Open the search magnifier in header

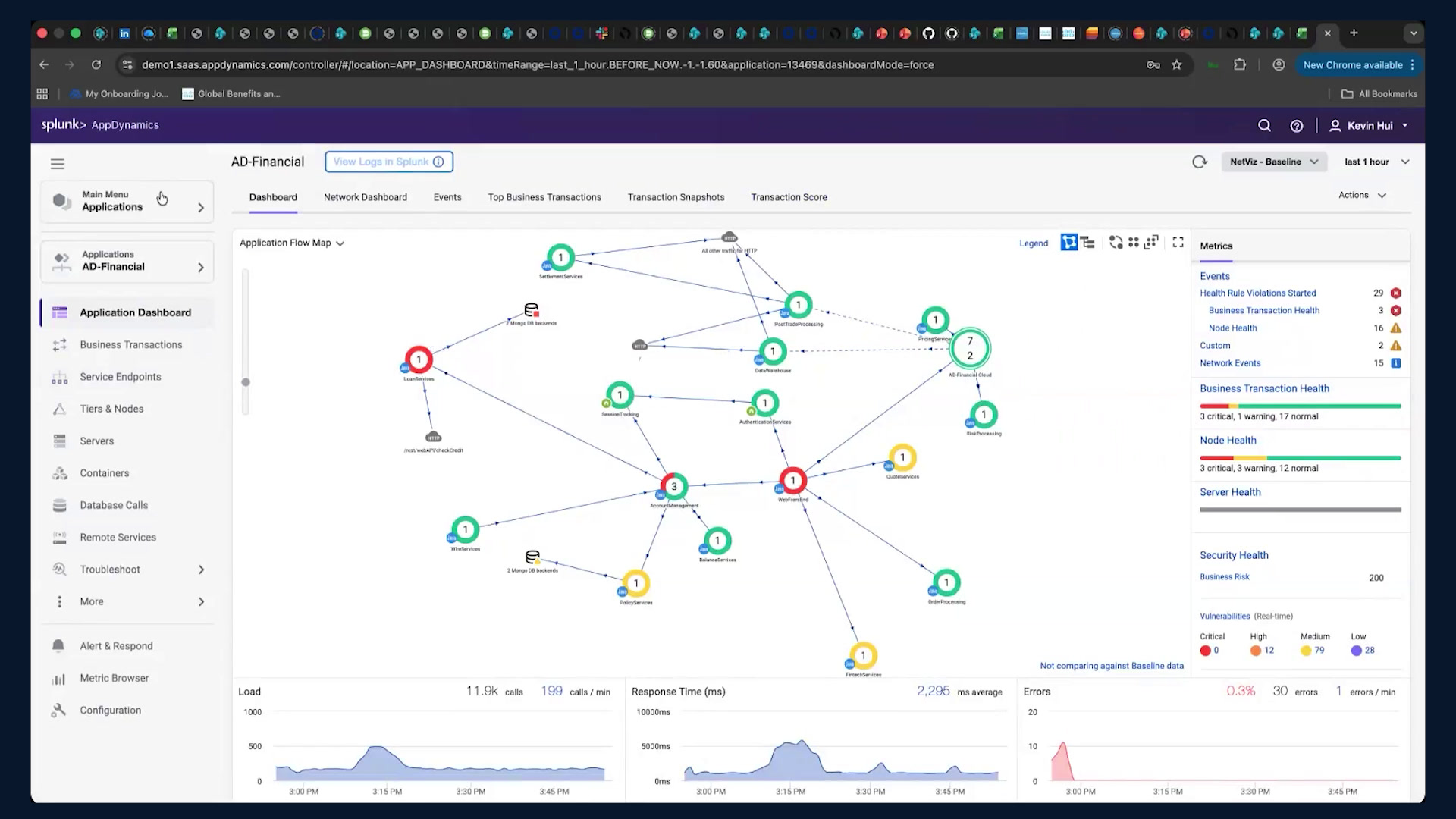click(1264, 126)
